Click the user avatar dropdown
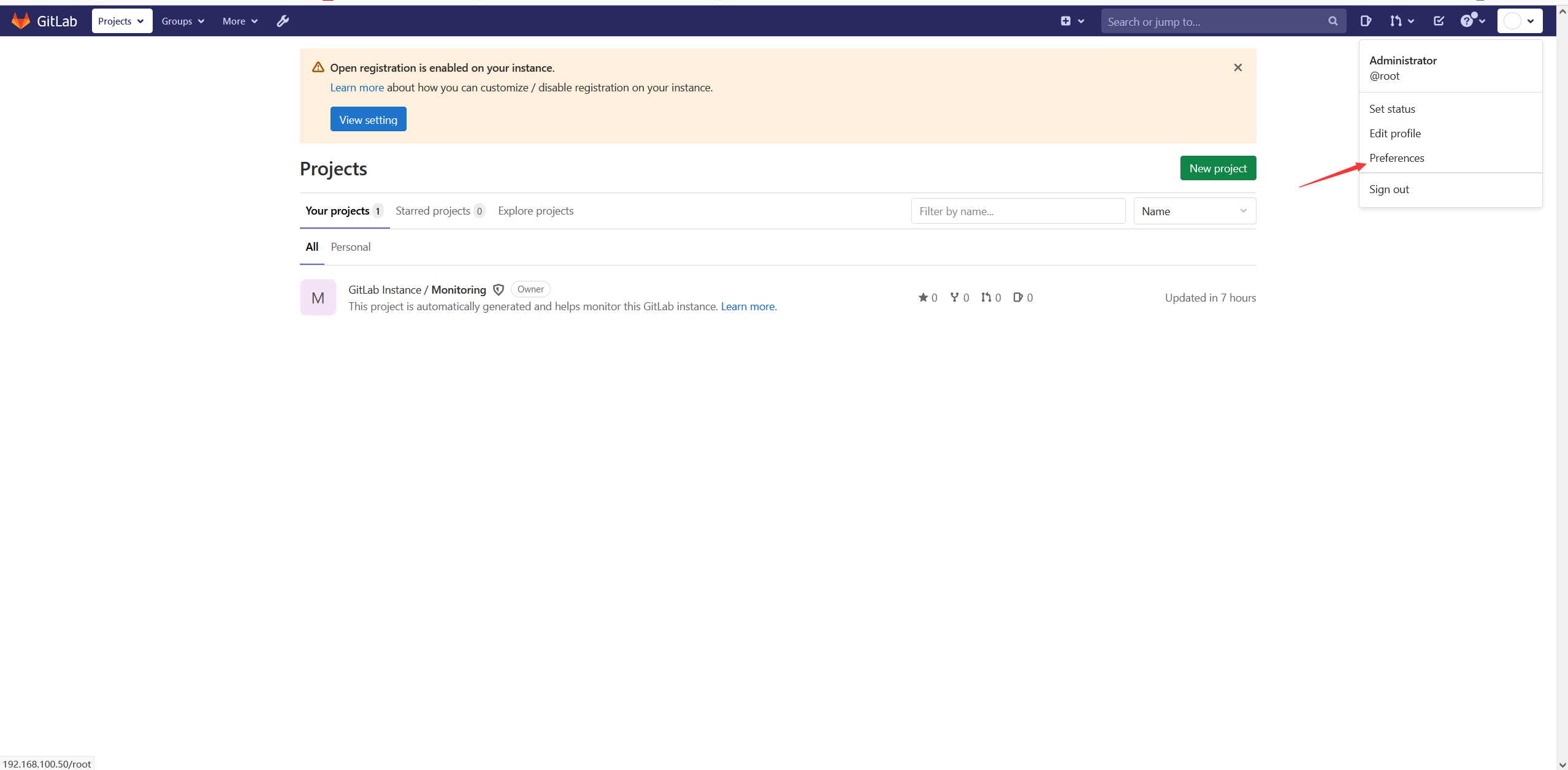Image resolution: width=1568 pixels, height=770 pixels. point(1520,21)
